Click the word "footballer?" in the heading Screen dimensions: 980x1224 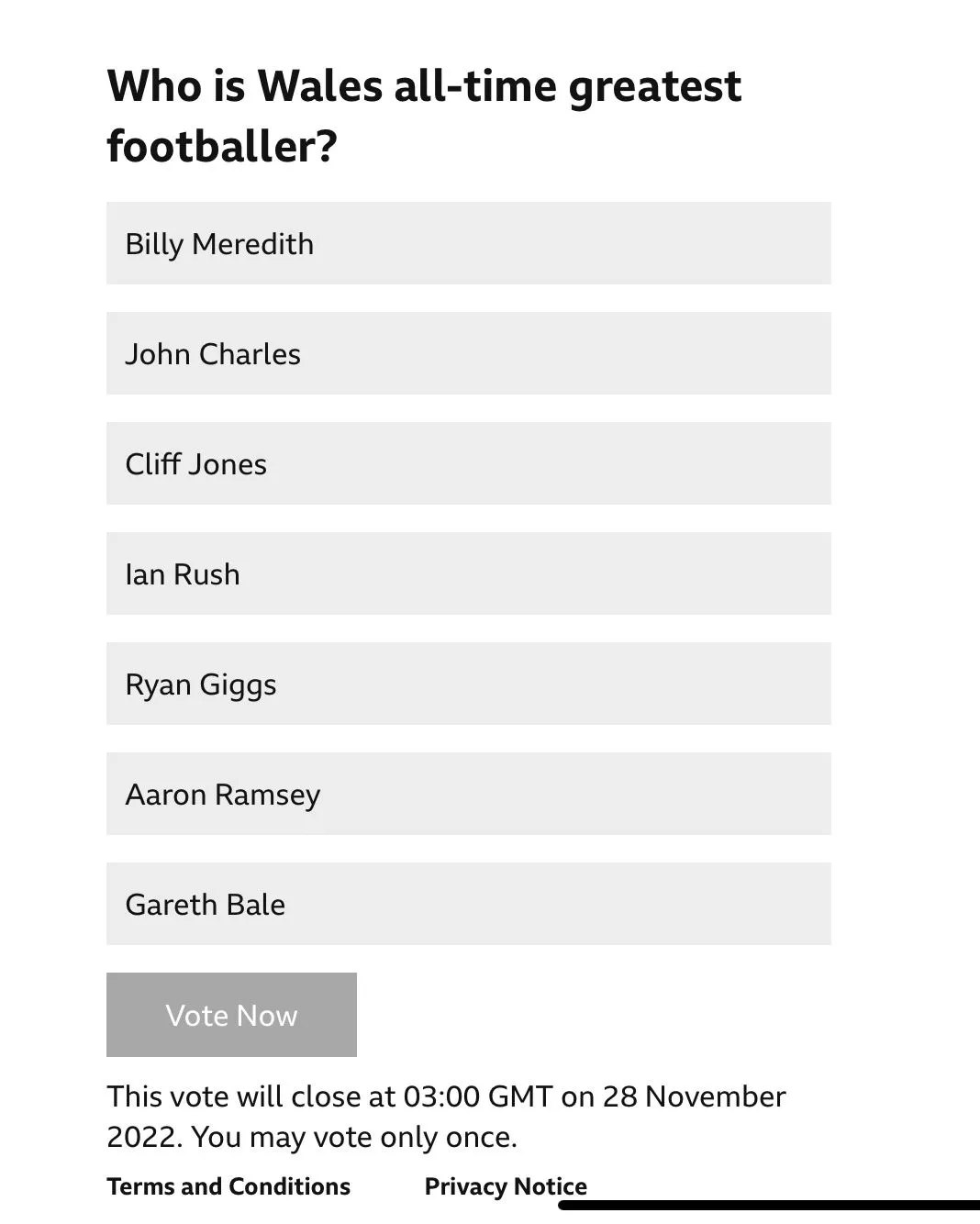(x=222, y=146)
